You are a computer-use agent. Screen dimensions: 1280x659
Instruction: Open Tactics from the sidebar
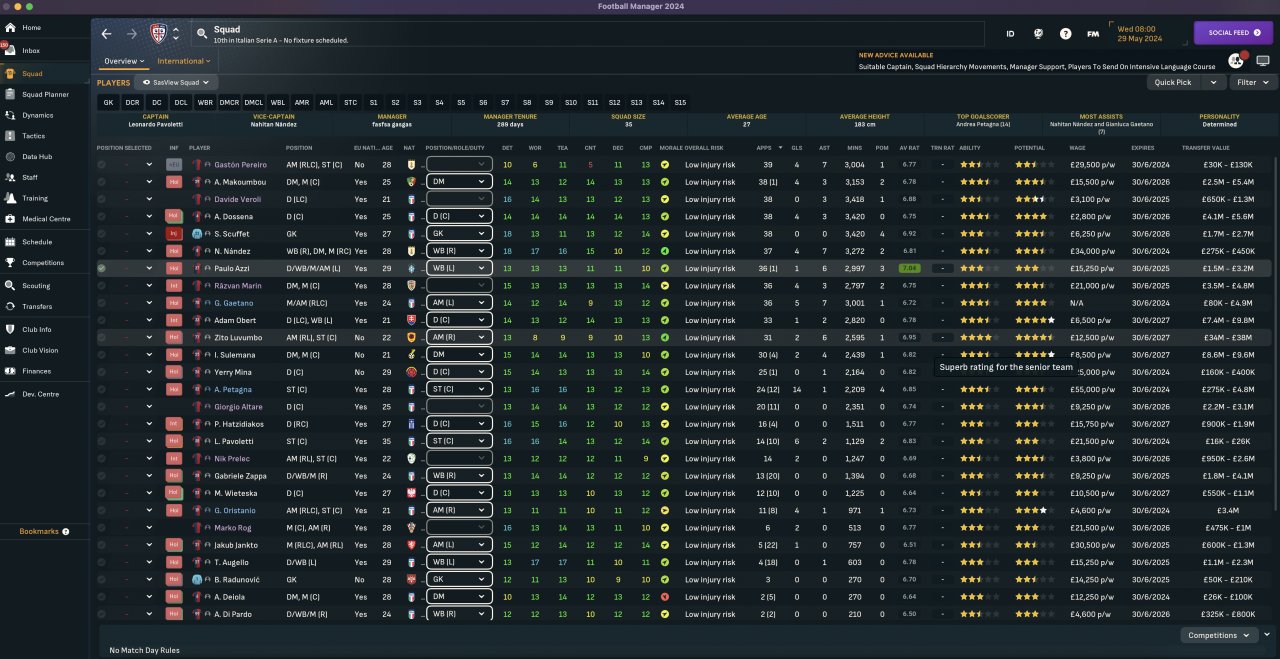point(33,136)
